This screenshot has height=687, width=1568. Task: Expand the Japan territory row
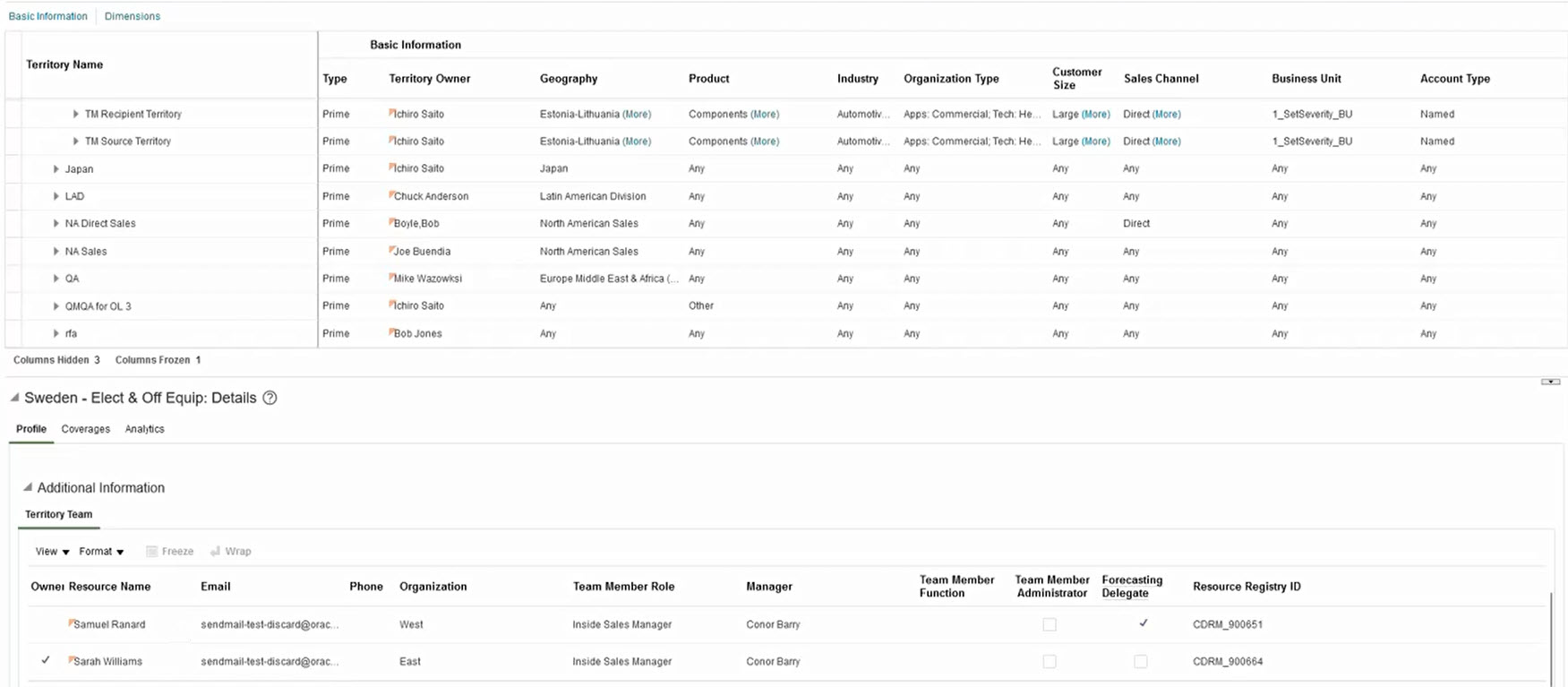click(x=56, y=168)
